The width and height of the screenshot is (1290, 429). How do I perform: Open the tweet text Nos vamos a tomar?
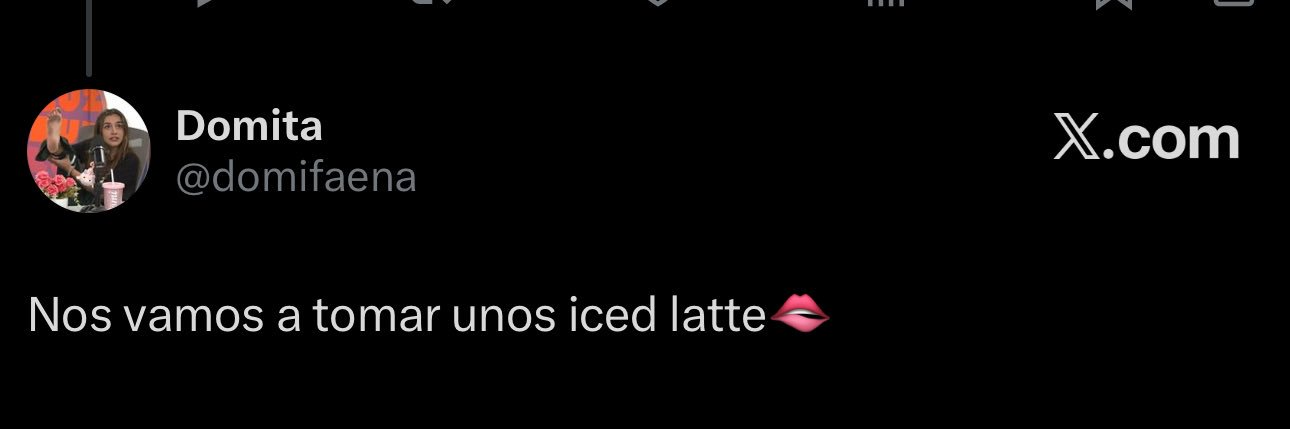[234, 315]
